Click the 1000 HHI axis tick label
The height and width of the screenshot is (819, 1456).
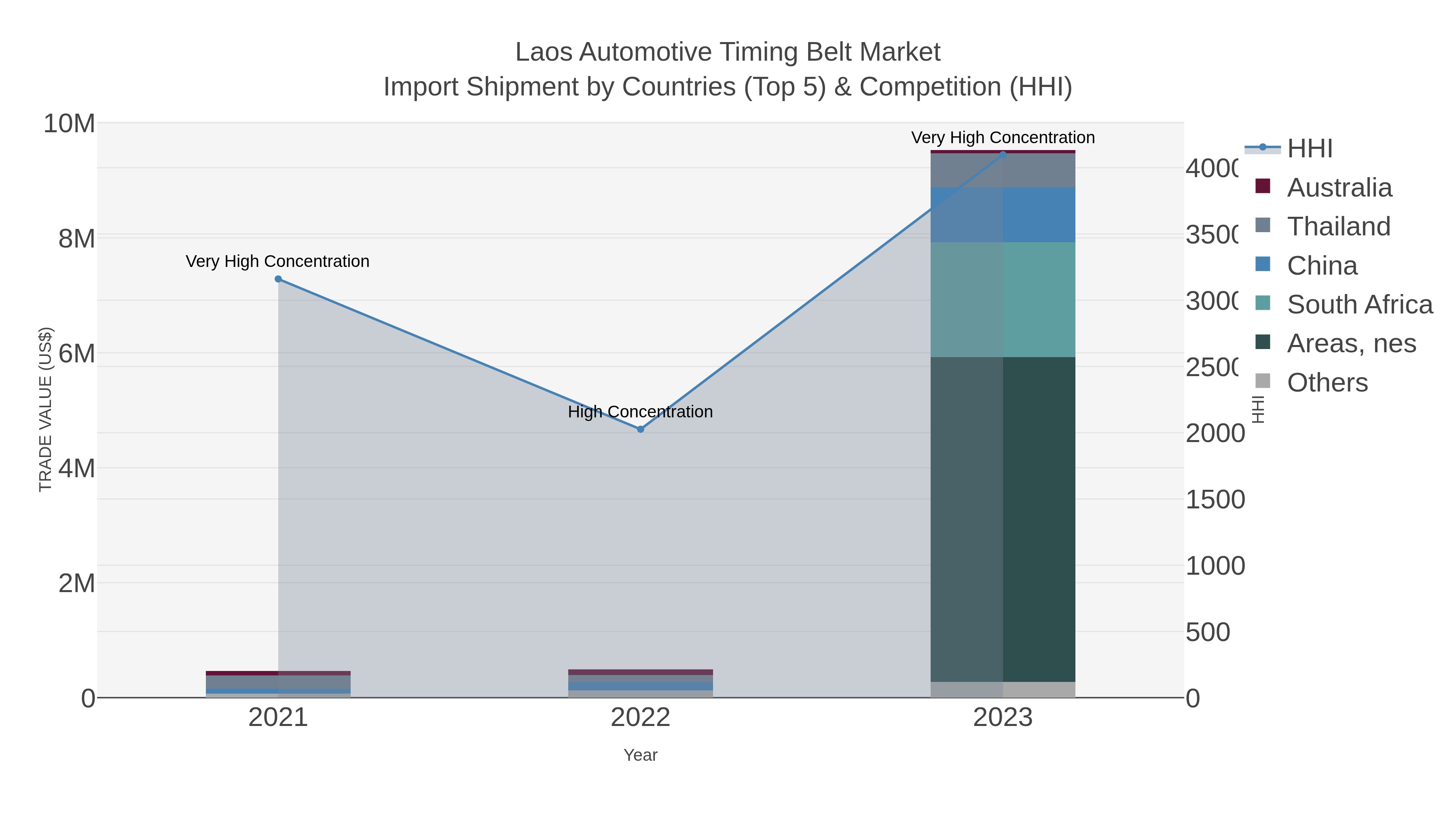click(1215, 566)
